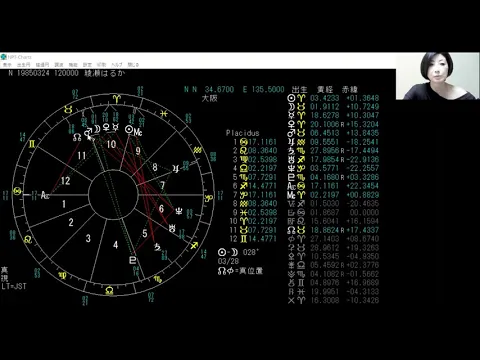Viewport: 480px width, 360px height.
Task: Click the Pluto glyph near the 4th house
Action: tap(132, 259)
